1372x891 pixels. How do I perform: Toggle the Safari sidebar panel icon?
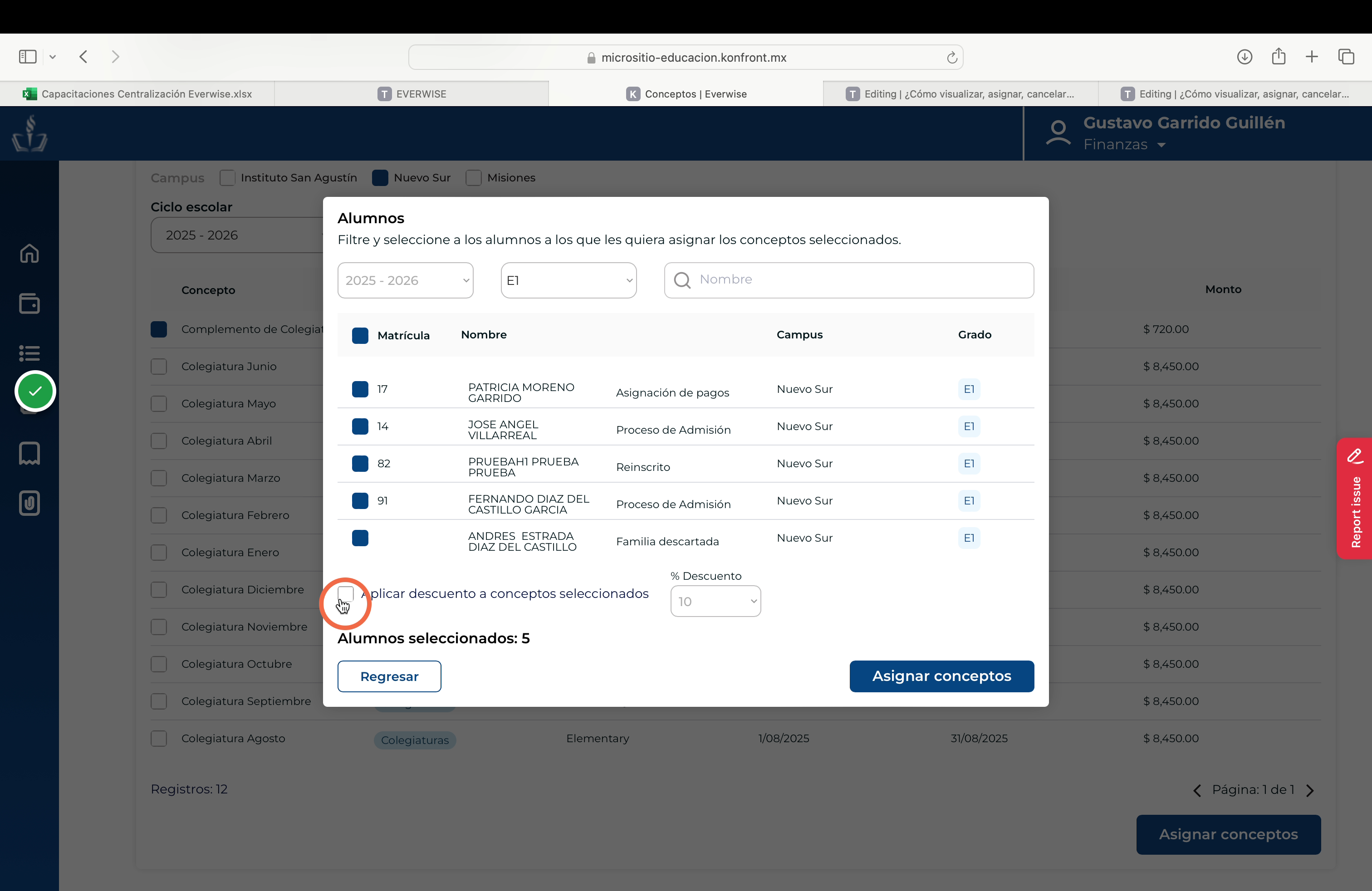click(x=28, y=56)
